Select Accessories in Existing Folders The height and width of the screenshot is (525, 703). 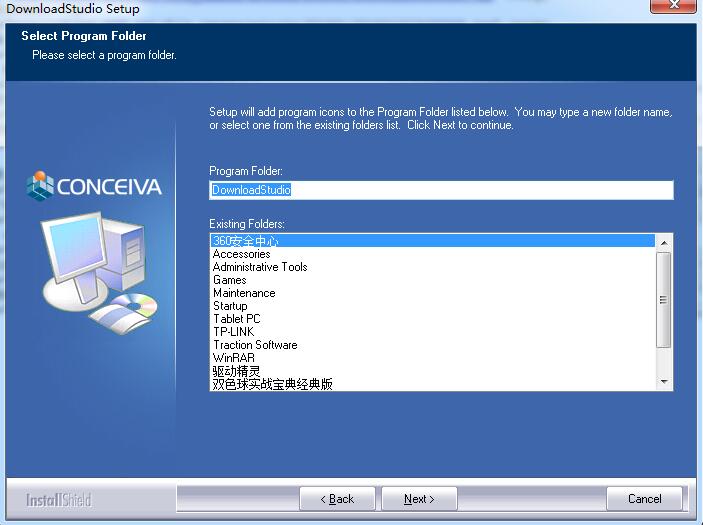[241, 254]
